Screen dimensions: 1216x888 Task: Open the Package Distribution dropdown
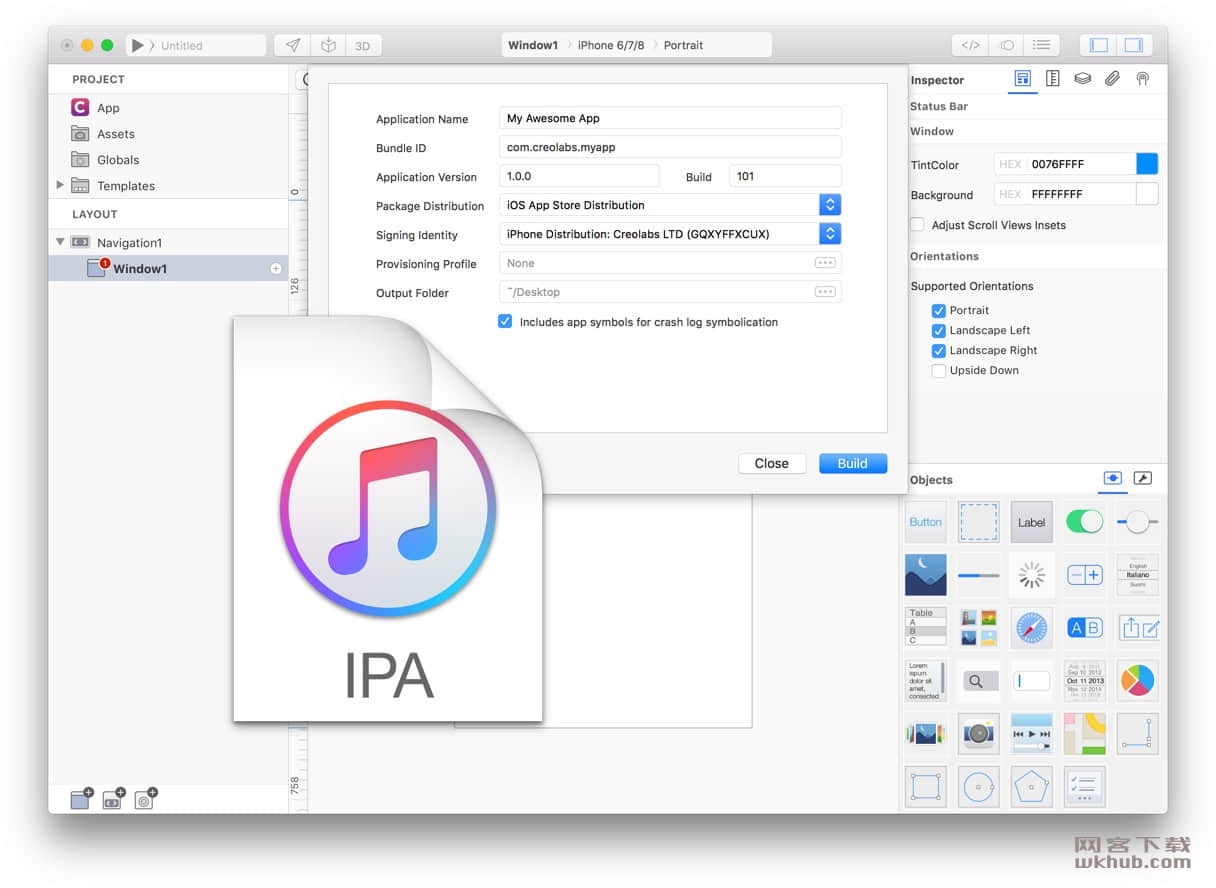click(x=670, y=205)
